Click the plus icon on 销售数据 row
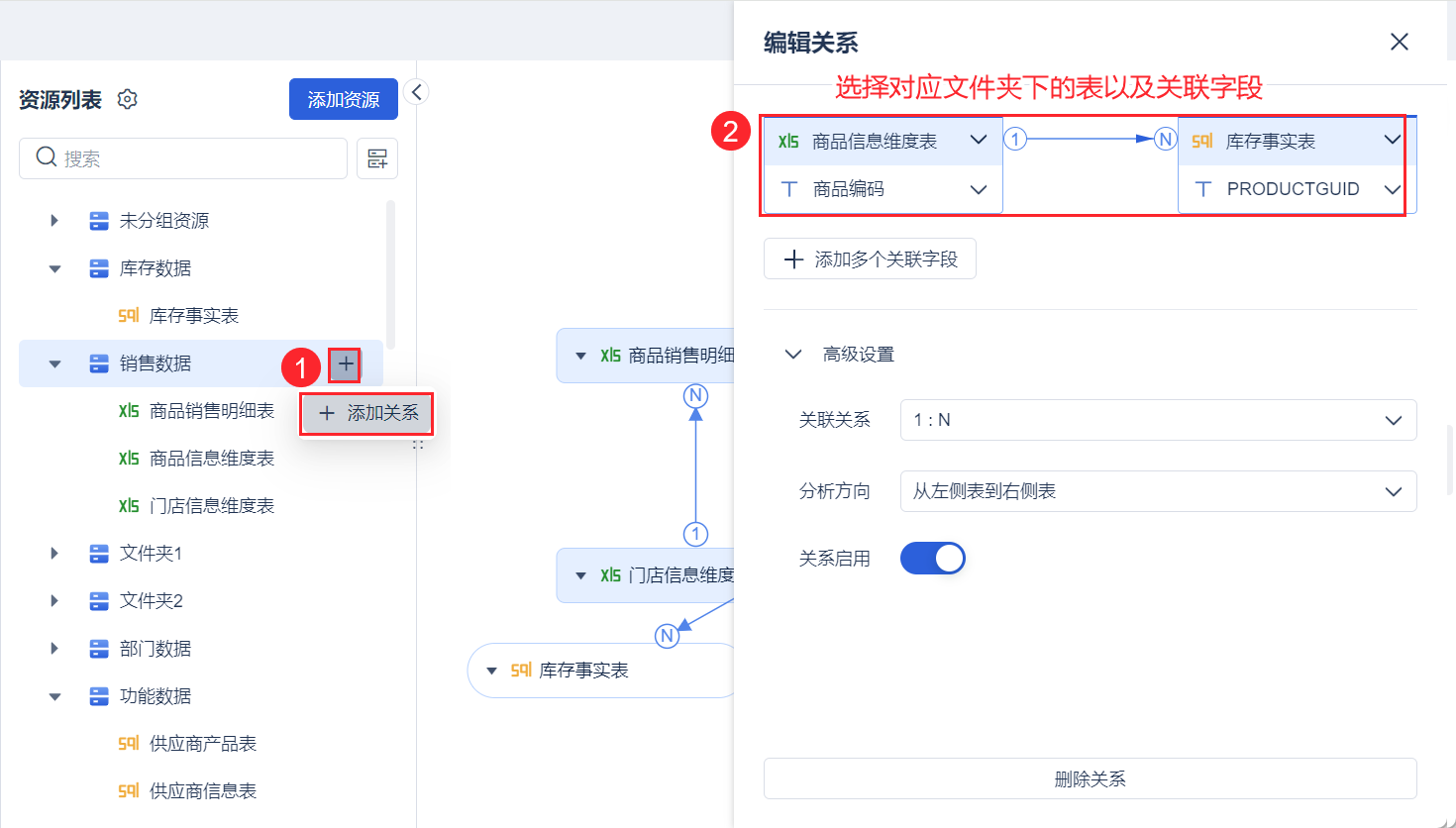This screenshot has height=828, width=1456. (x=345, y=364)
